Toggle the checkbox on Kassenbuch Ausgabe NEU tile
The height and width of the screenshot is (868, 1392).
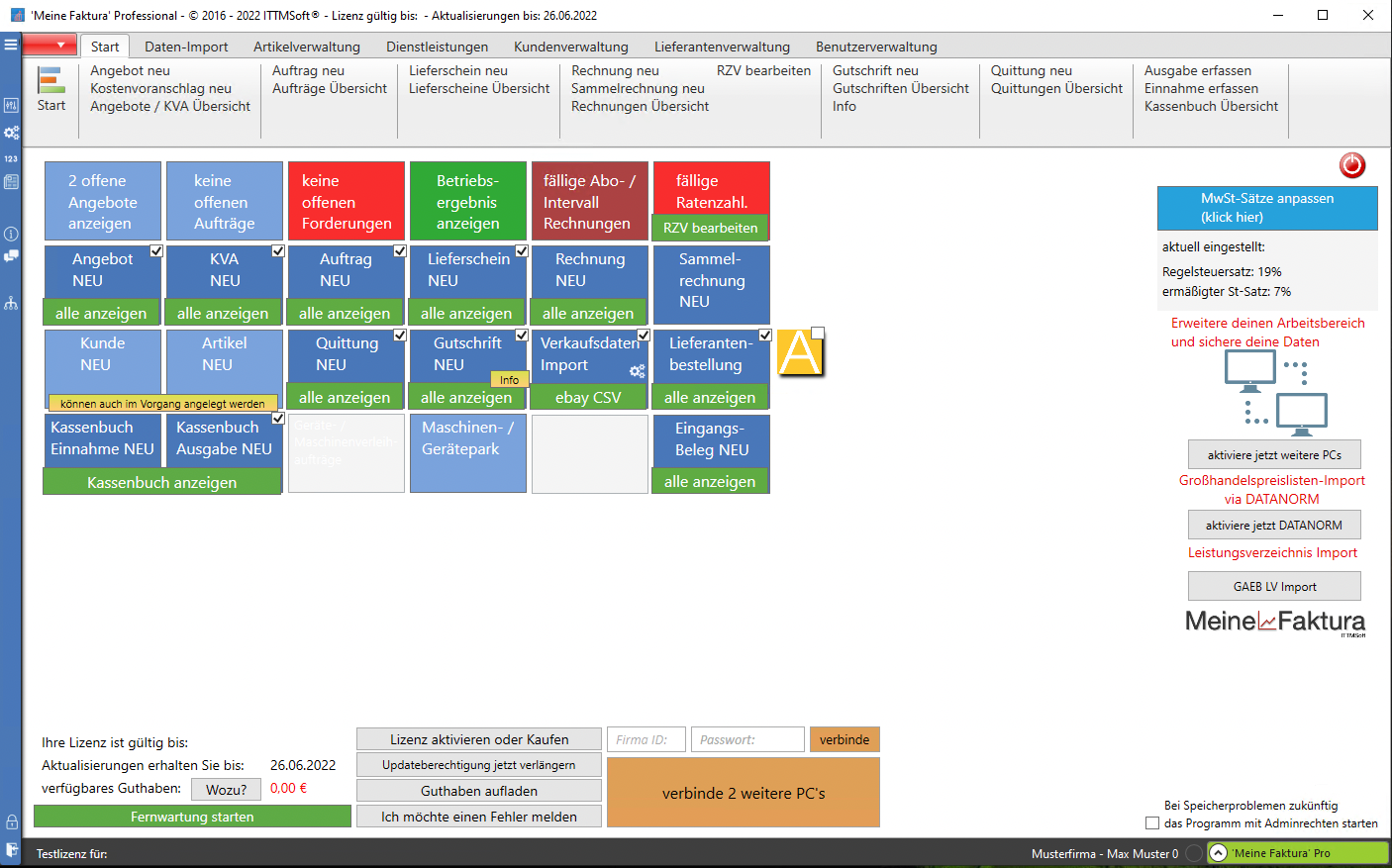click(278, 418)
